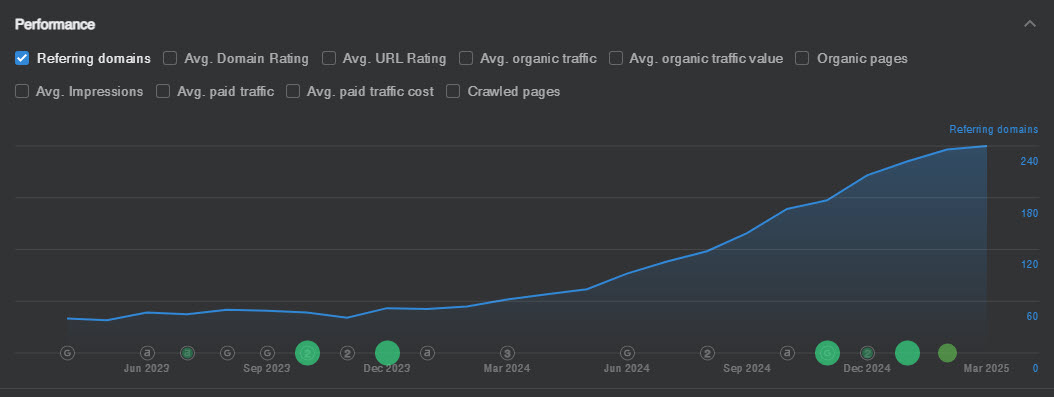
Task: Click the large green circle above Dec 2023
Action: pos(387,353)
